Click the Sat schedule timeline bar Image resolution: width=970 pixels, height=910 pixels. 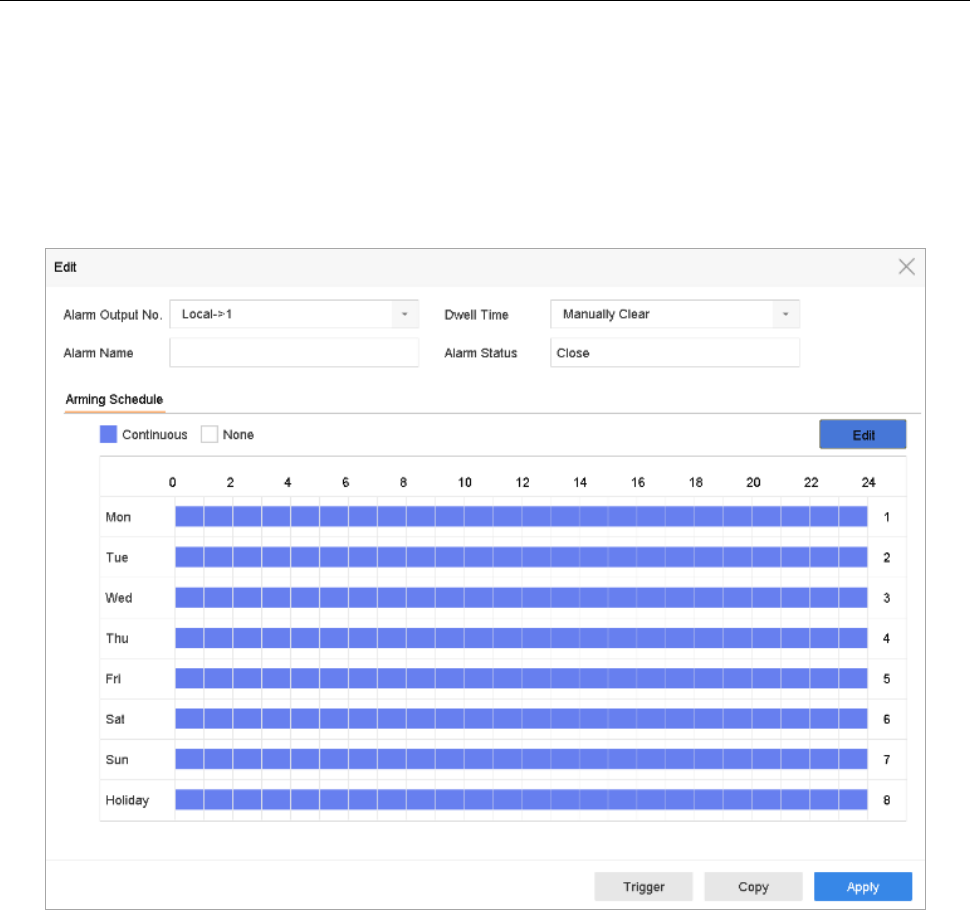coord(520,719)
